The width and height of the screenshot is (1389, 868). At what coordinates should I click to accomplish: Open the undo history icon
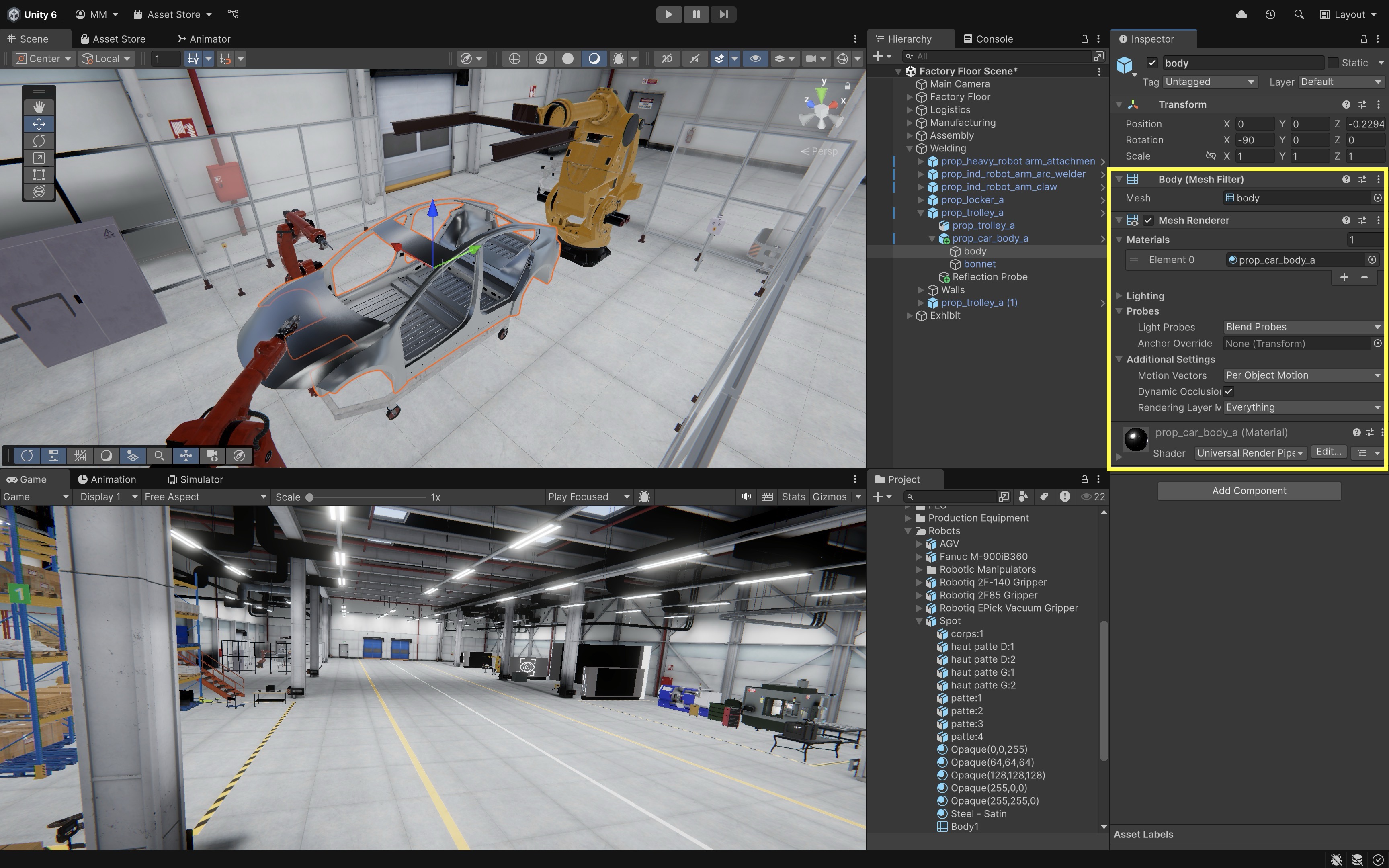1270,14
